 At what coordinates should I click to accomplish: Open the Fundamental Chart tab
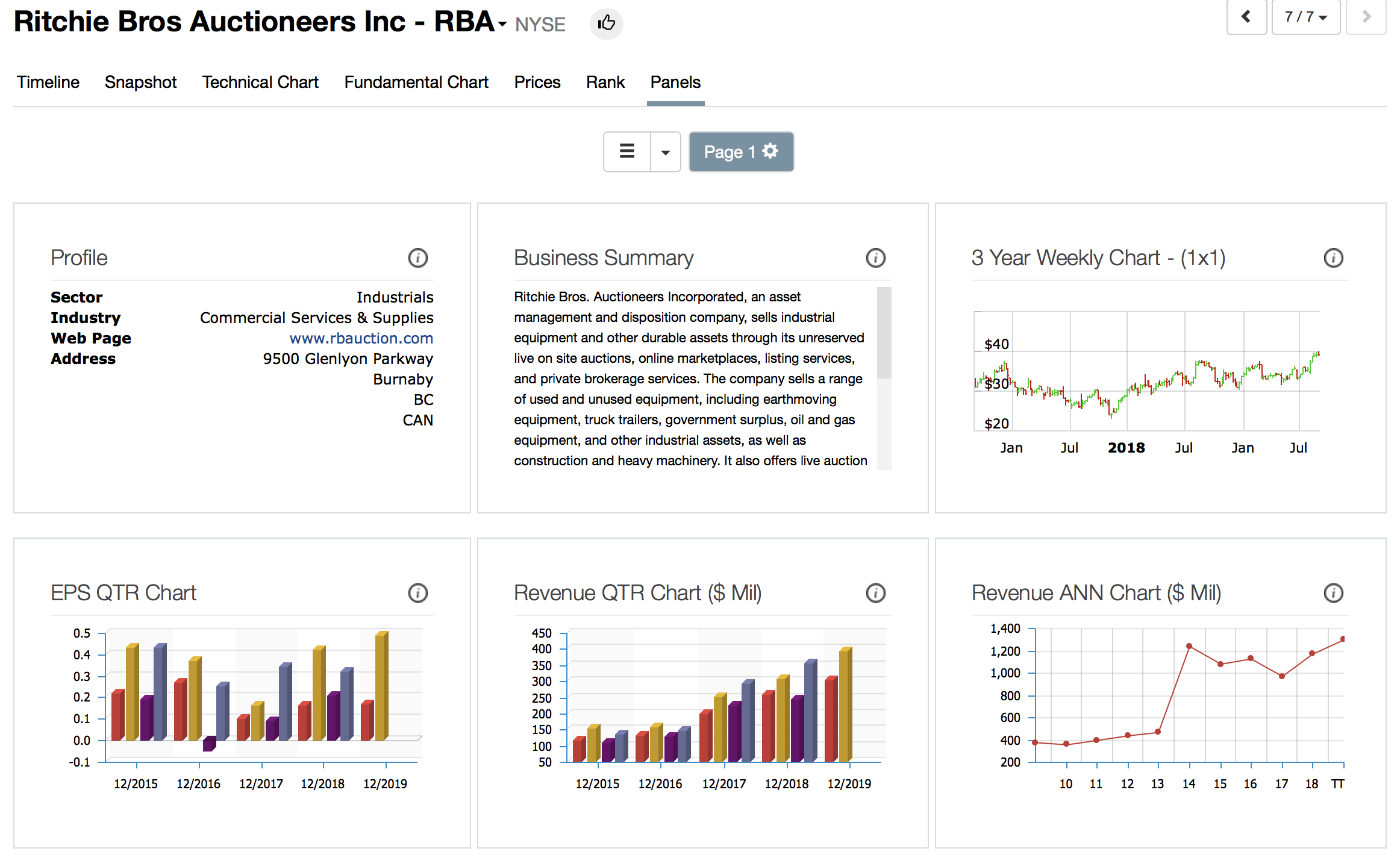(416, 82)
